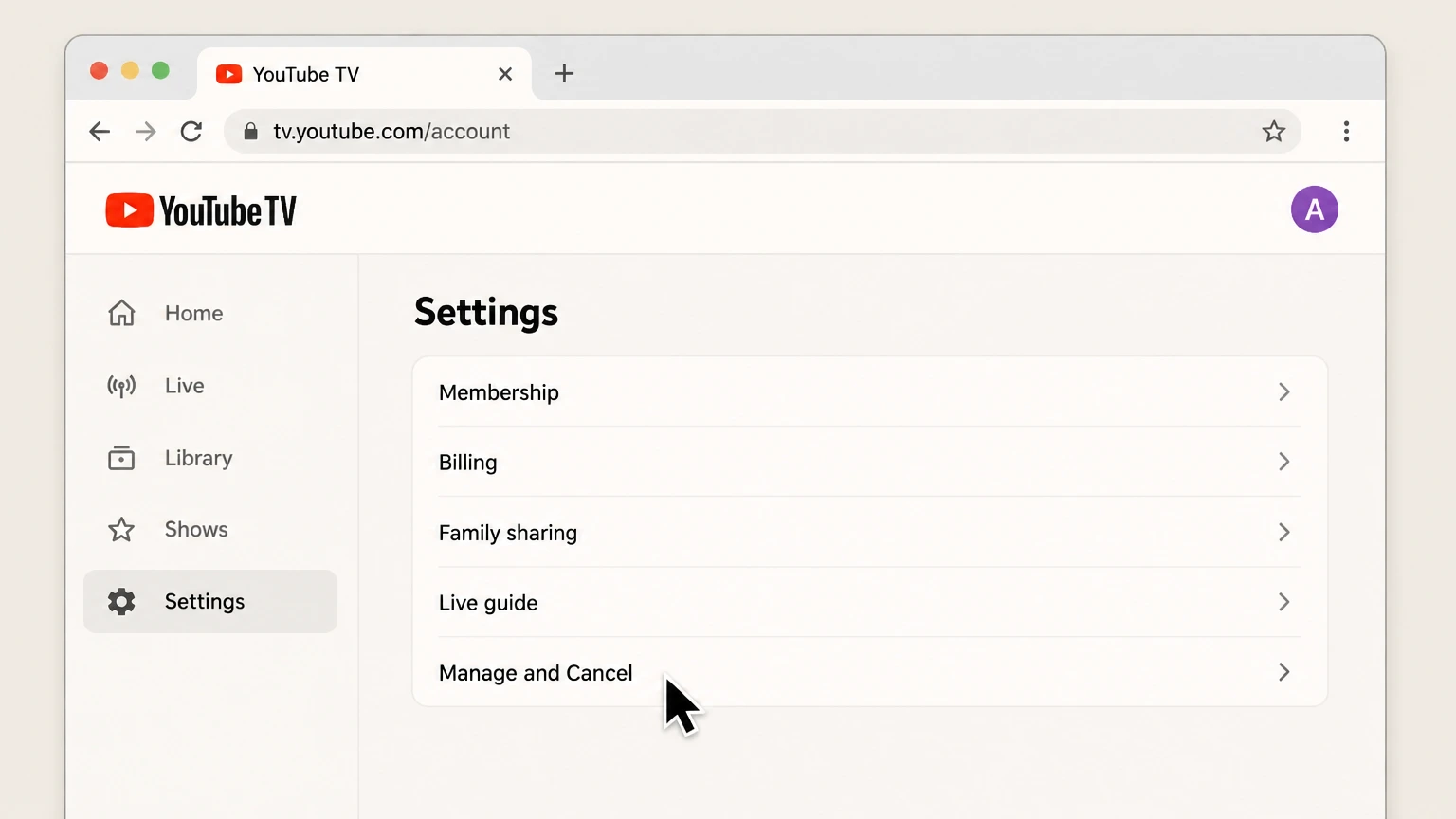Select the YouTube TV browser tab
Viewport: 1456px width, 819px height.
[364, 74]
